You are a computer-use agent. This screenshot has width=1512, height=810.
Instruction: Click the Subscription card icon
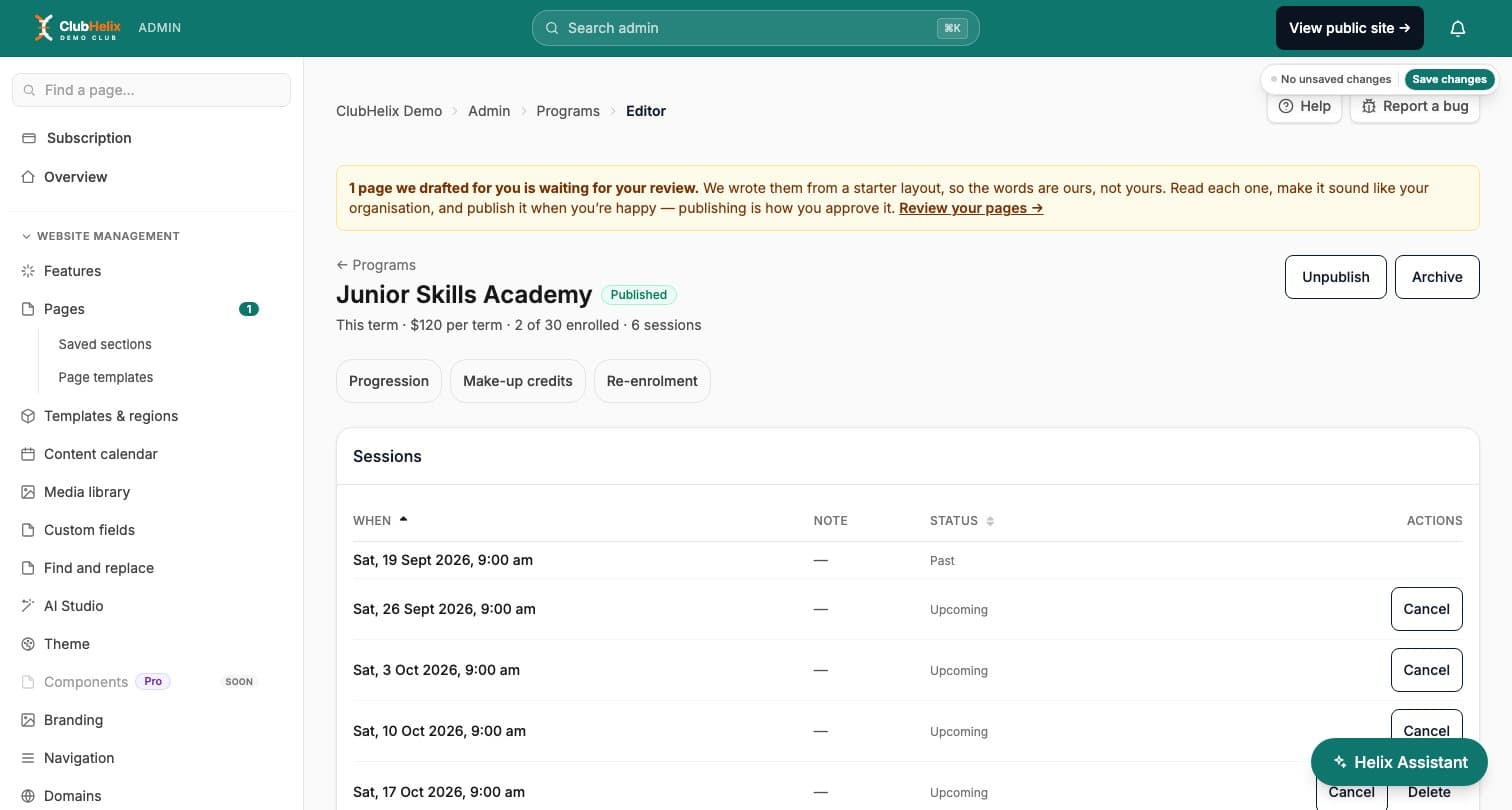[29, 138]
